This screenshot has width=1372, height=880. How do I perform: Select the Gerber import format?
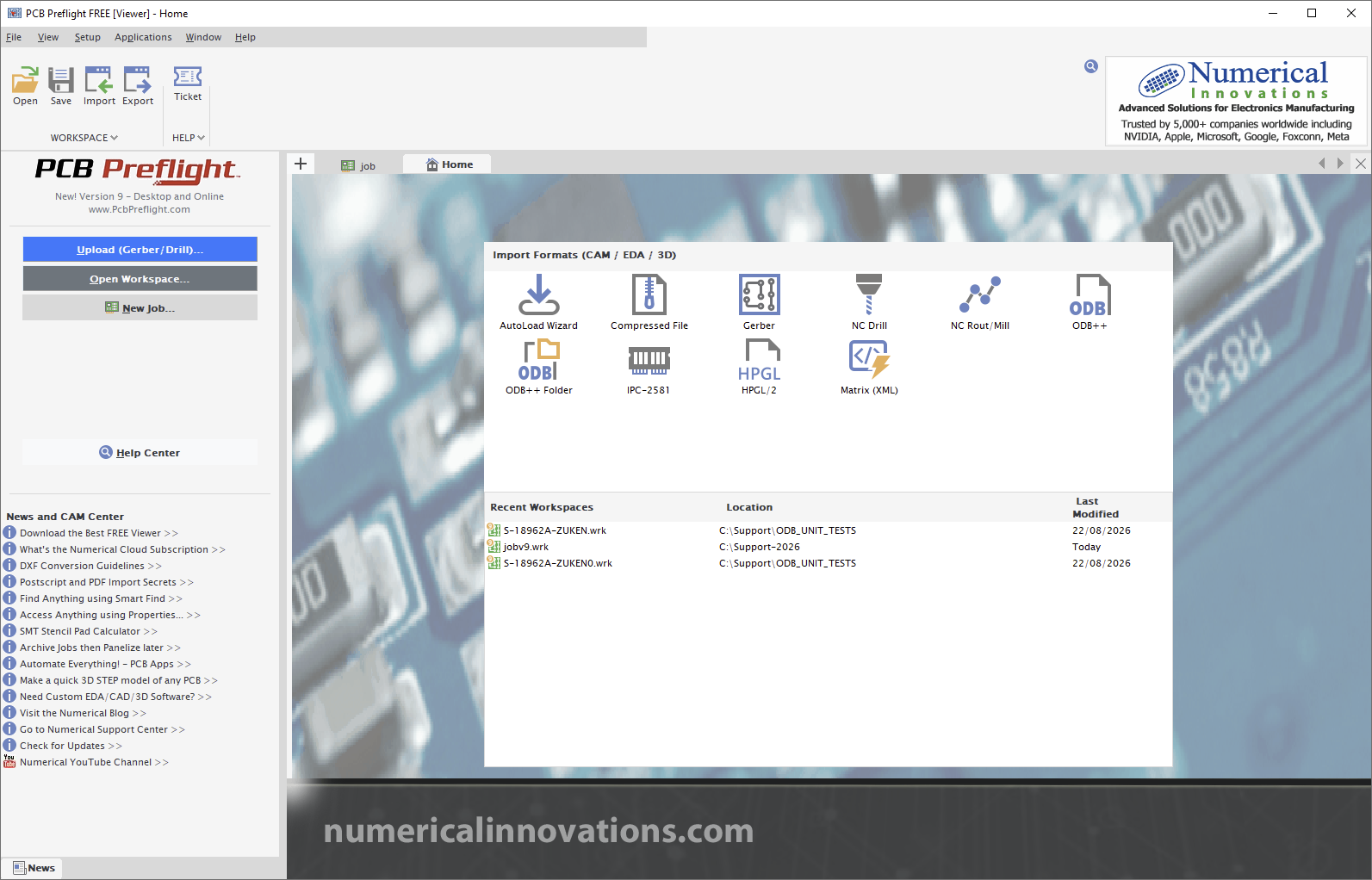[x=759, y=302]
